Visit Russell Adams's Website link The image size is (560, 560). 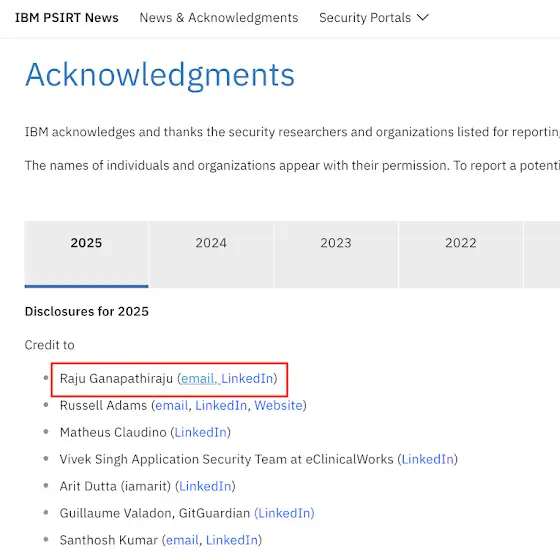[279, 406]
